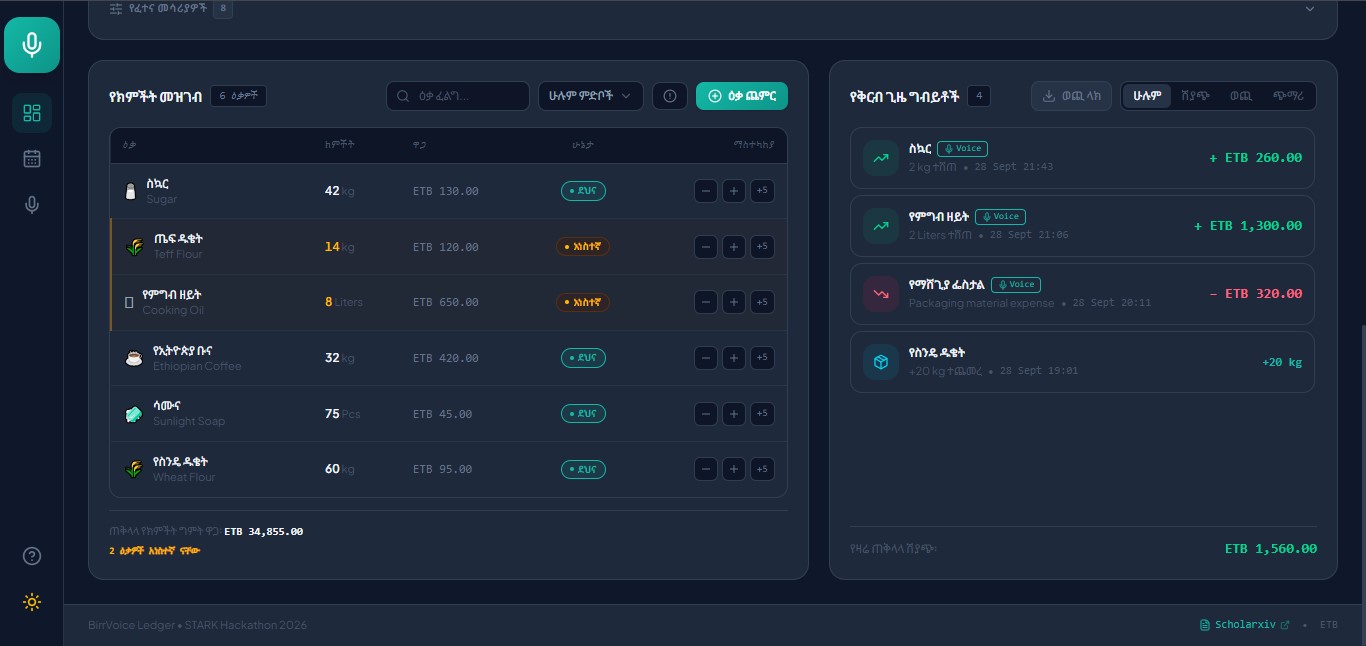Start voice input with the teal microphone button
Viewport: 1366px width, 646px height.
(x=32, y=45)
